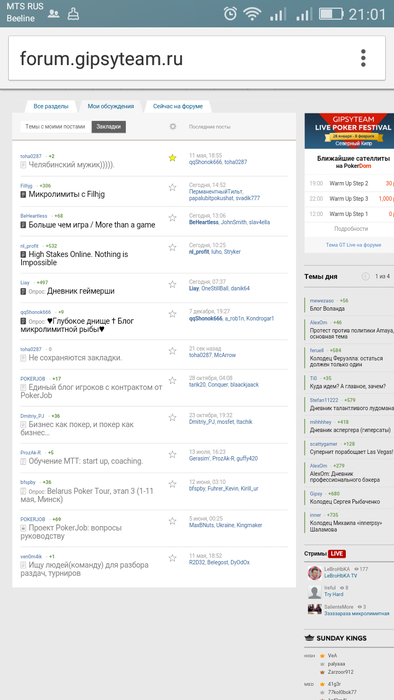The width and height of the screenshot is (394, 700).
Task: Open author profile nl_profit
Action: point(29,246)
